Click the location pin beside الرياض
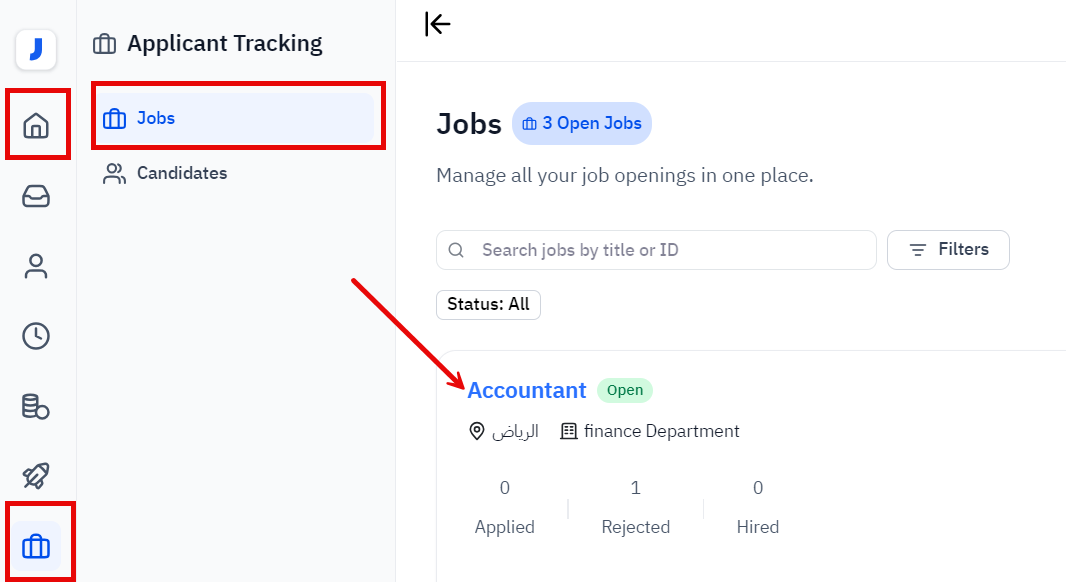 pos(477,430)
